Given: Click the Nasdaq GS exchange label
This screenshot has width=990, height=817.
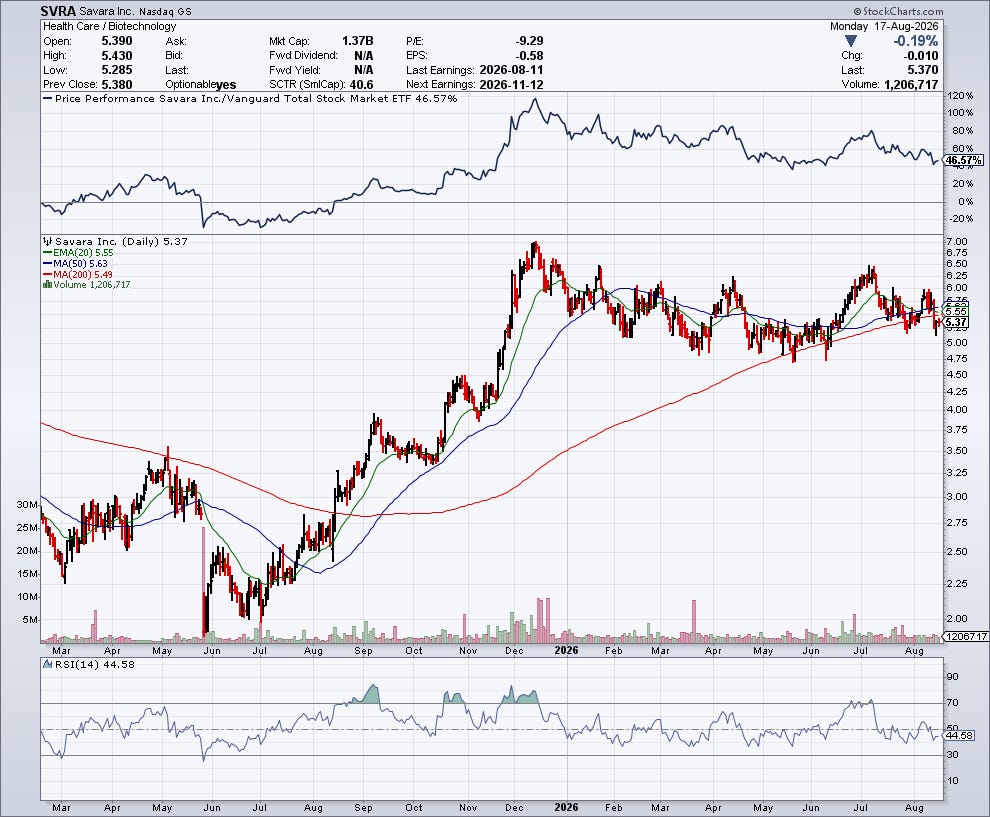Looking at the screenshot, I should [165, 11].
